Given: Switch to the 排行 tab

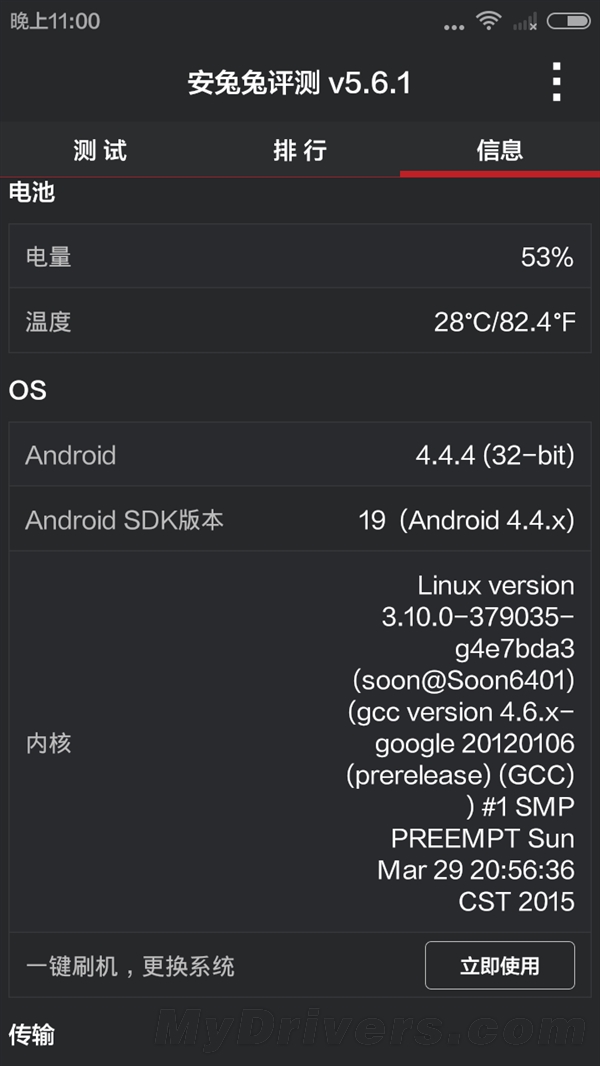Looking at the screenshot, I should click(300, 149).
